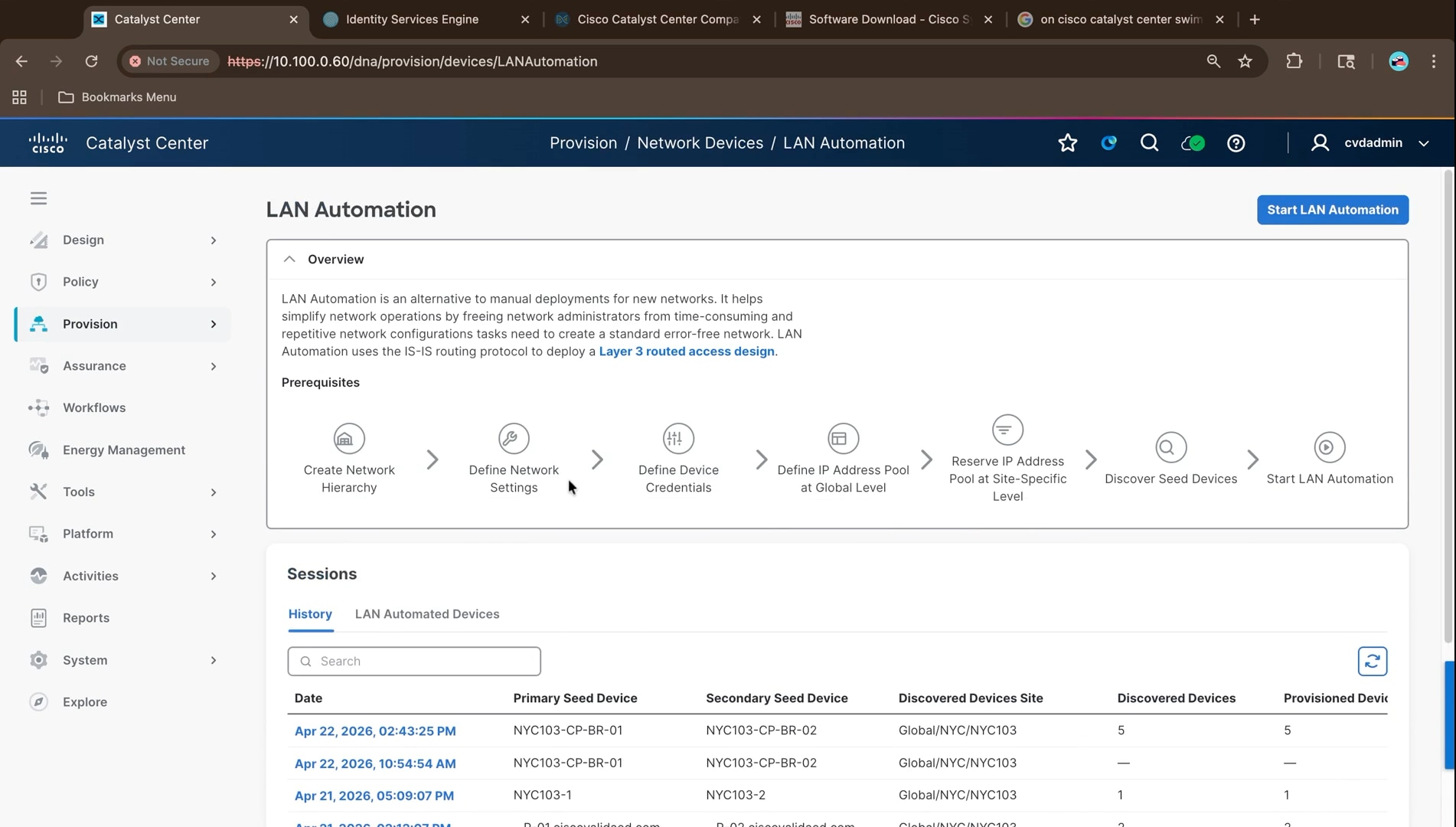Open Energy Management in the sidebar
1456x827 pixels.
coord(122,450)
